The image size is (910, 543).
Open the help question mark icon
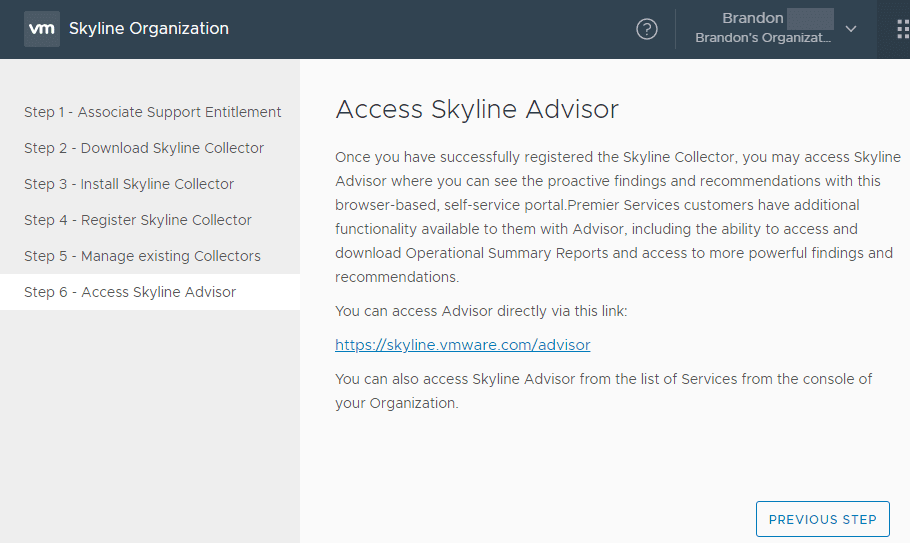click(647, 29)
